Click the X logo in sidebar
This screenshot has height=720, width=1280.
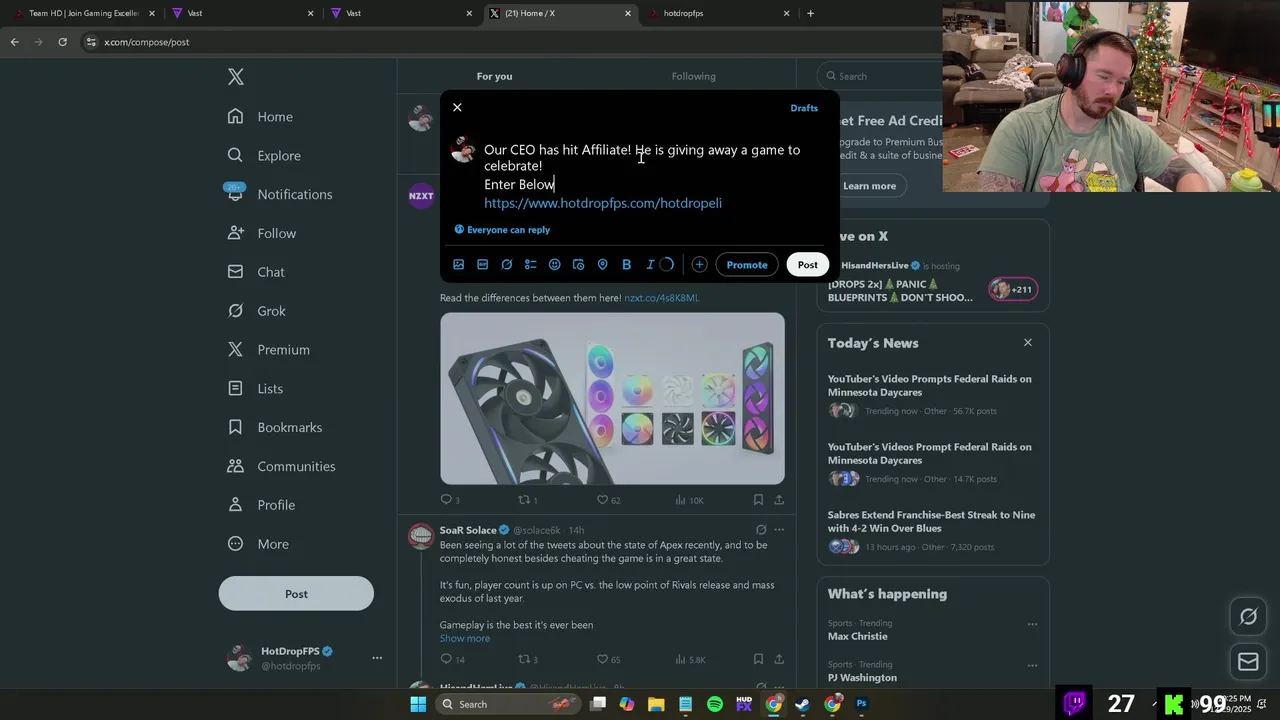click(x=236, y=77)
